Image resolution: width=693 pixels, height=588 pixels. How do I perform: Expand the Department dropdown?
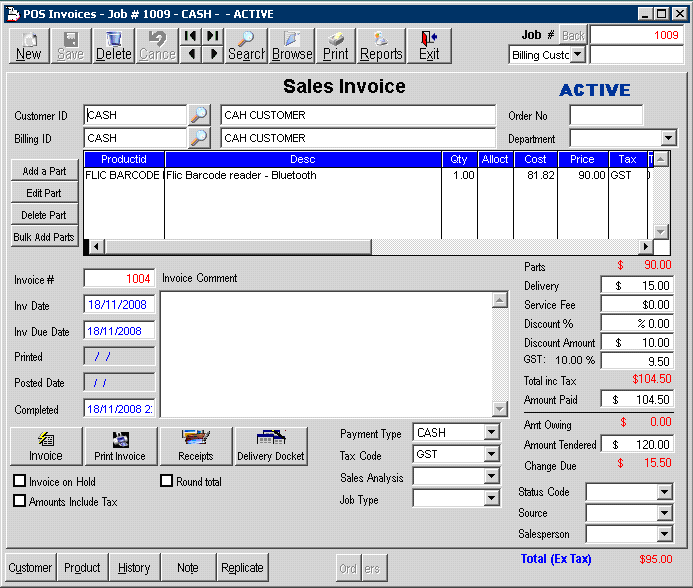669,138
